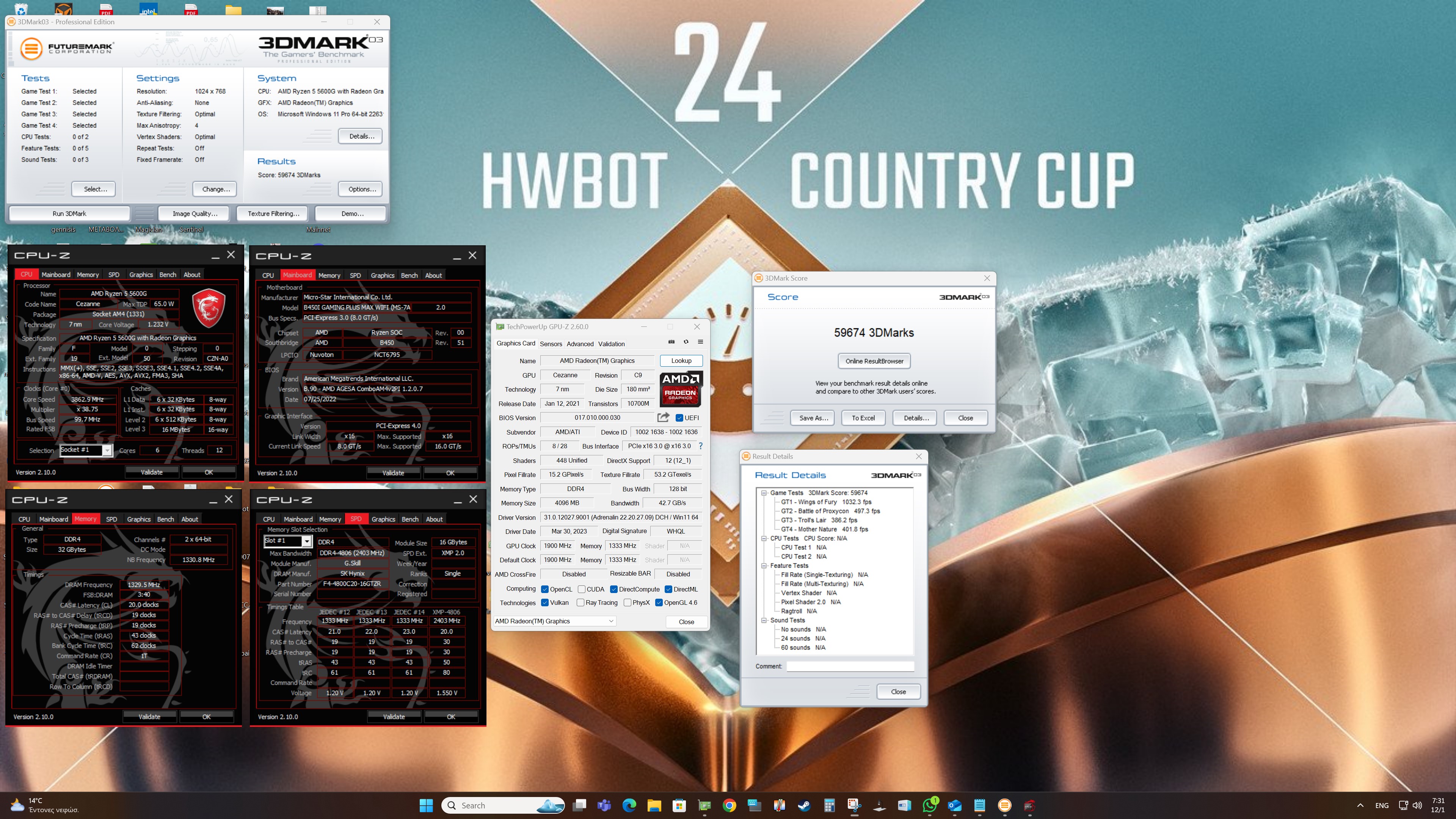This screenshot has width=1456, height=819.
Task: Click the AMD Radeon Graphics logo in GPU-Z
Action: click(x=681, y=388)
